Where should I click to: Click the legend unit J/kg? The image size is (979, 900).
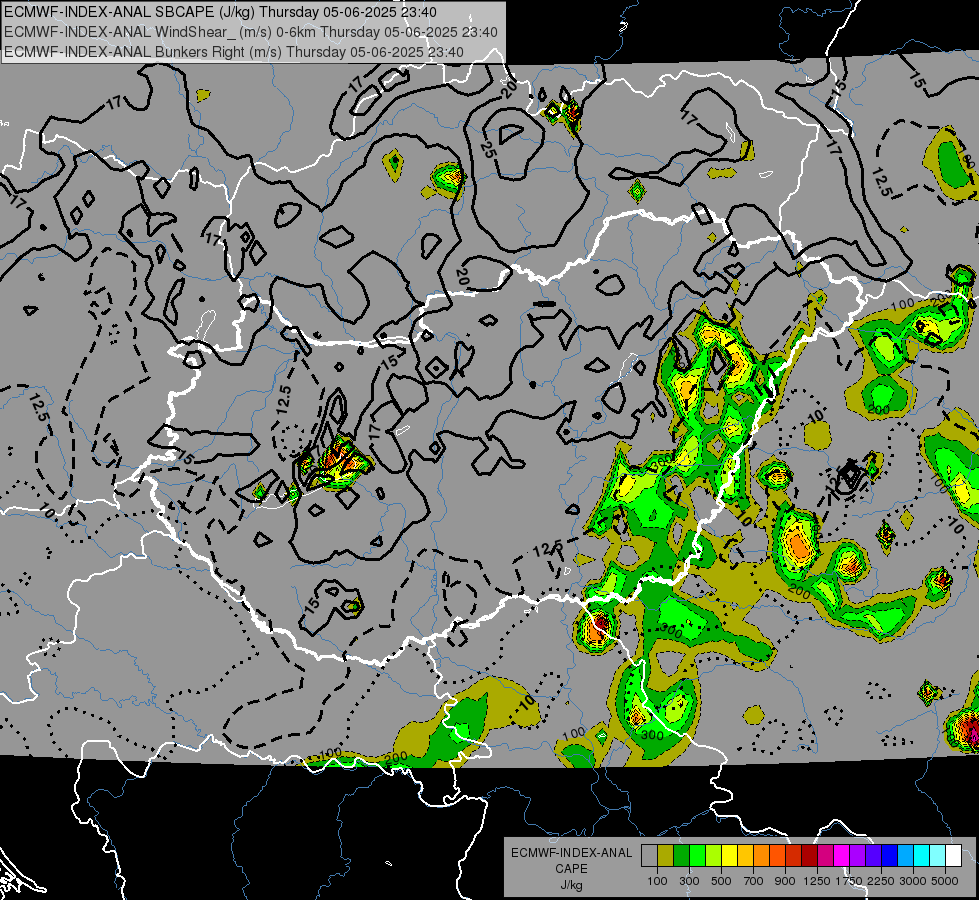(x=571, y=885)
